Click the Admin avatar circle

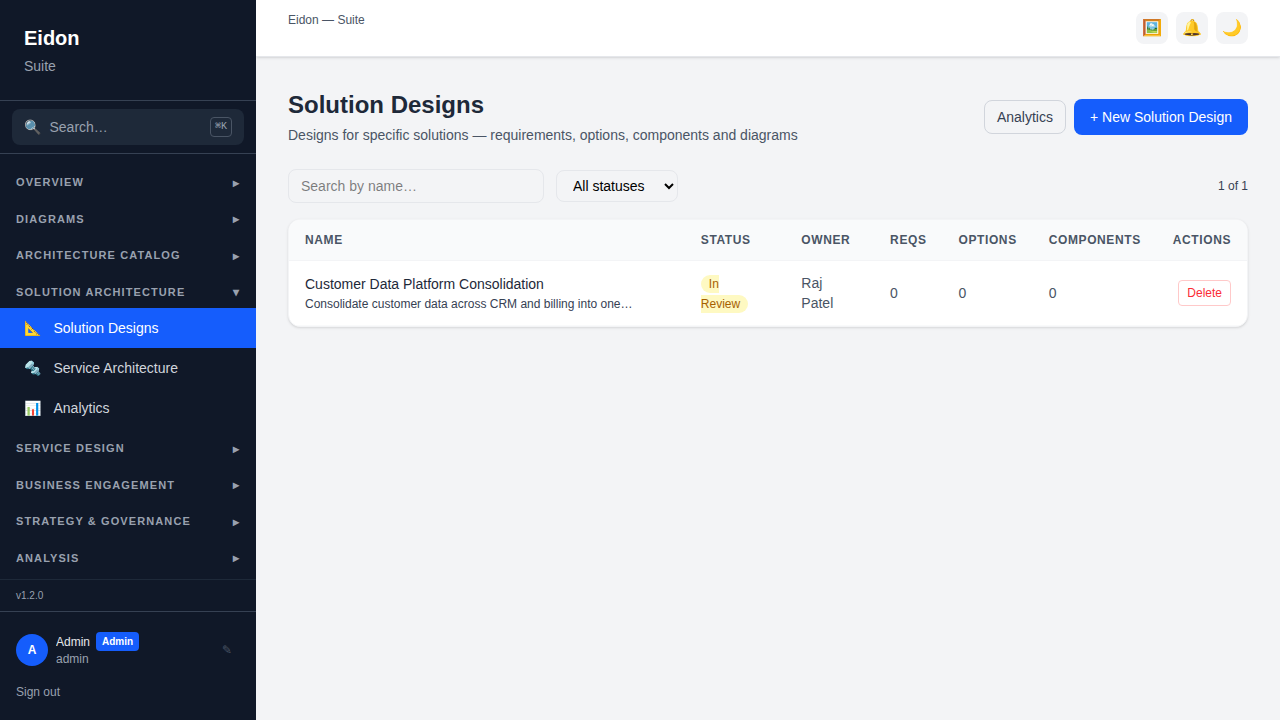point(32,650)
